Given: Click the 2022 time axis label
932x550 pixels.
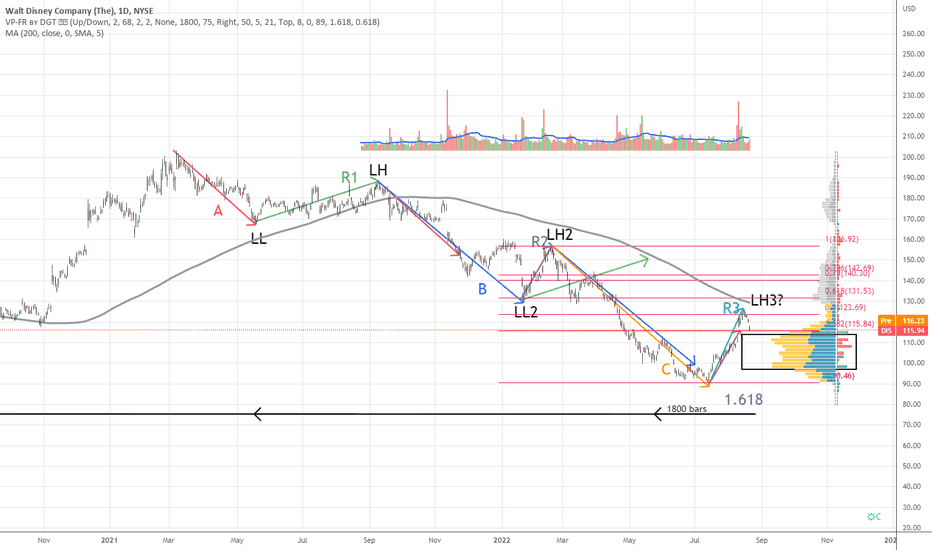Looking at the screenshot, I should click(x=502, y=540).
